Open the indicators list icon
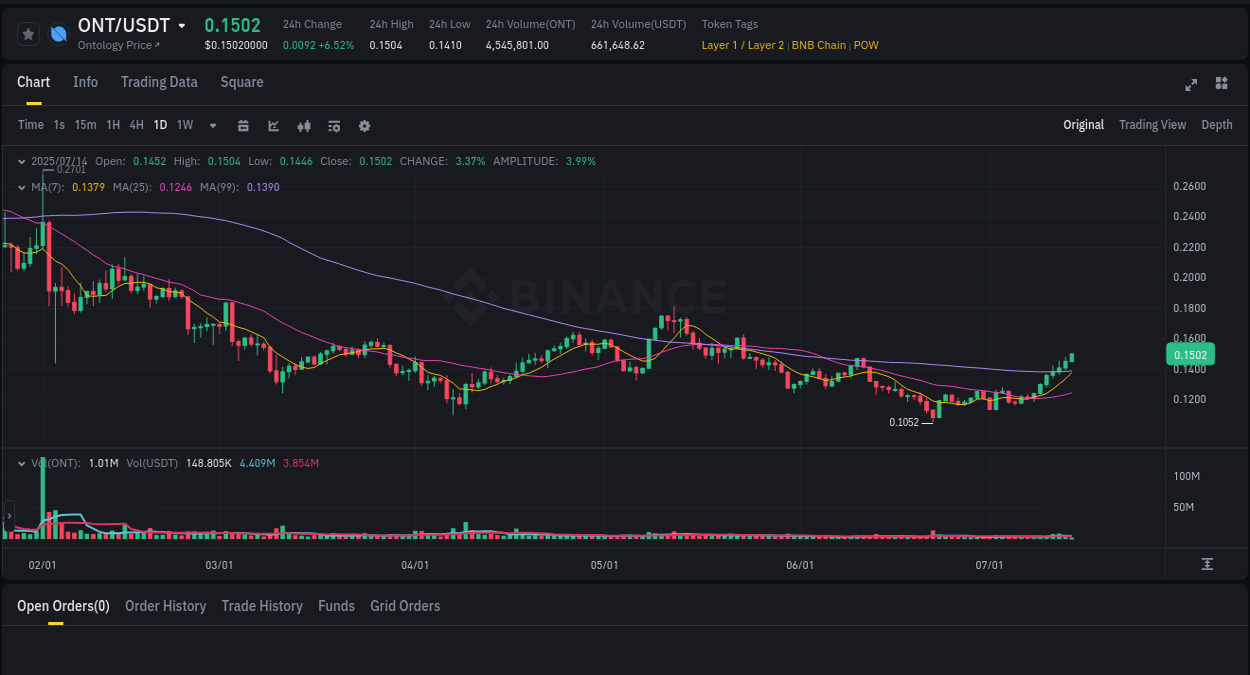 (334, 125)
